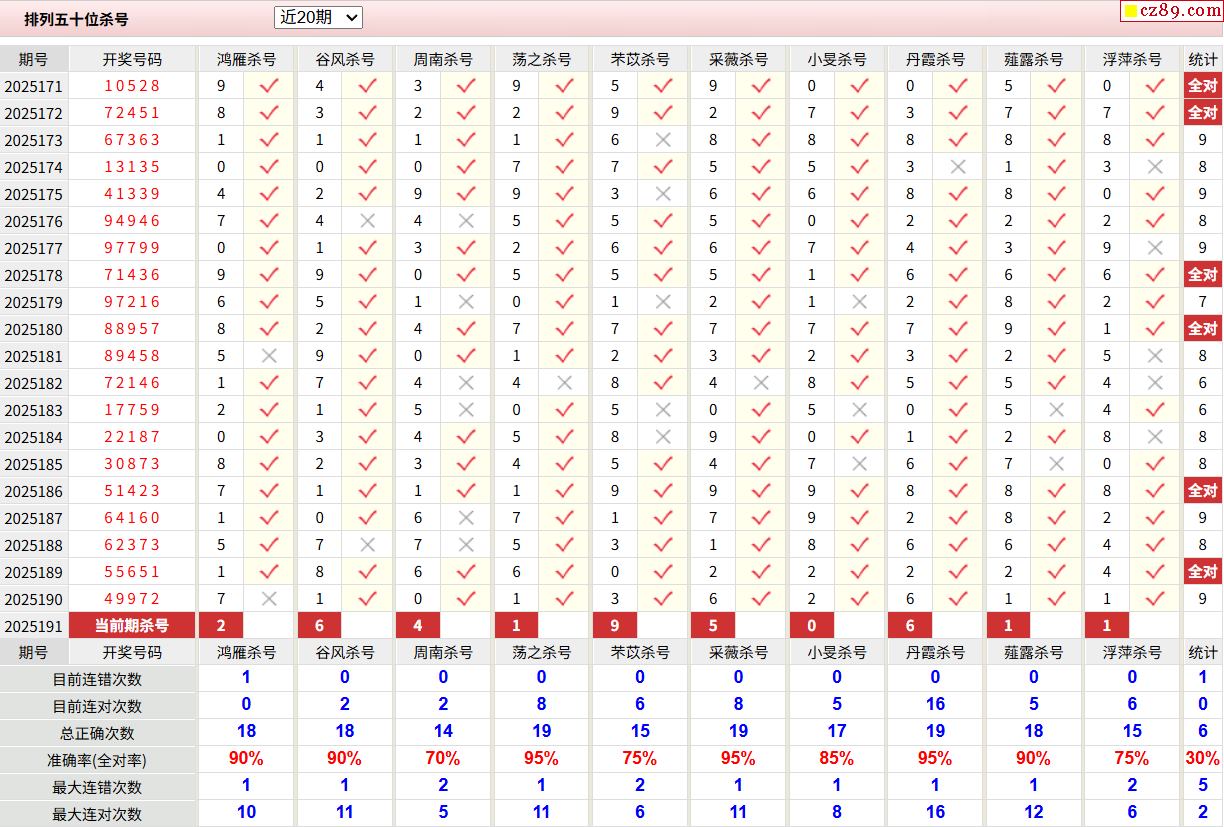Open the cz89.com site link
The width and height of the screenshot is (1224, 827).
[x=1171, y=11]
